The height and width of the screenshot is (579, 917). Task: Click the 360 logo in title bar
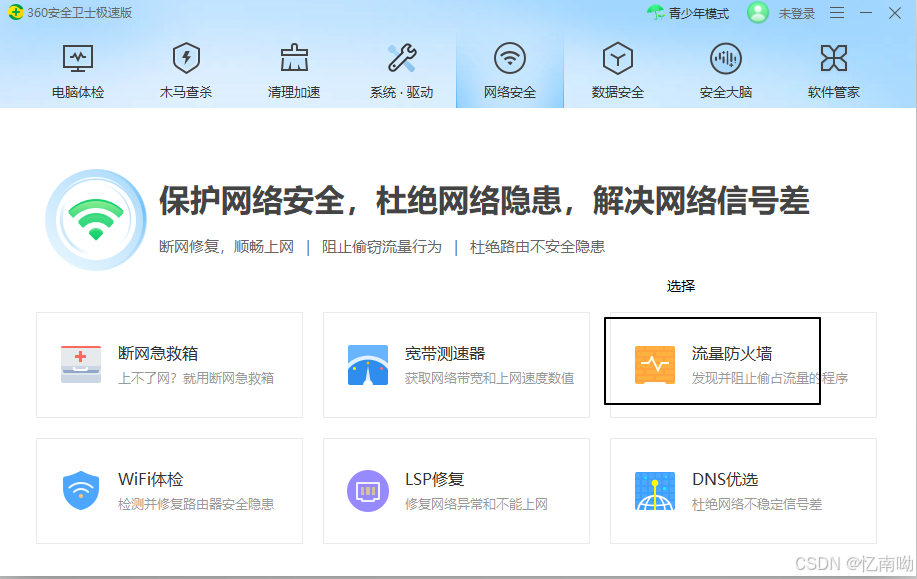pos(16,12)
